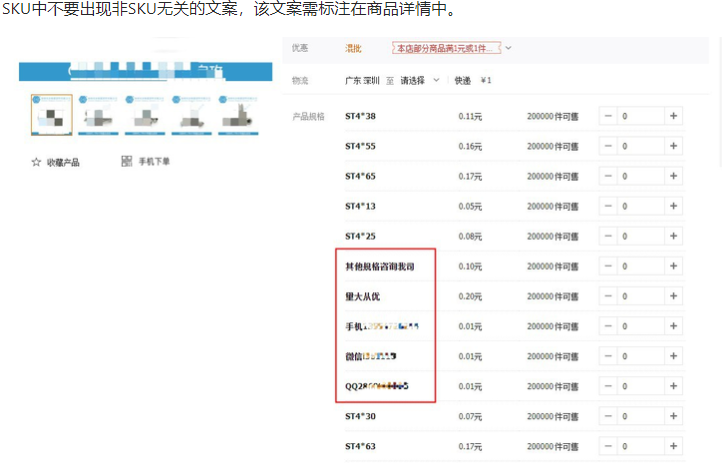The image size is (722, 463).
Task: Click the quantity field for ST4*30
Action: (640, 416)
